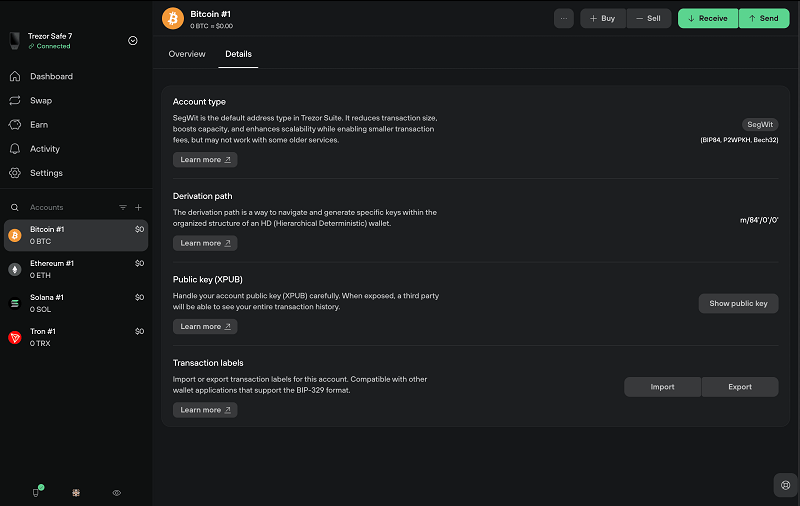Search accounts using the magnifier icon
This screenshot has height=506, width=800.
[15, 208]
